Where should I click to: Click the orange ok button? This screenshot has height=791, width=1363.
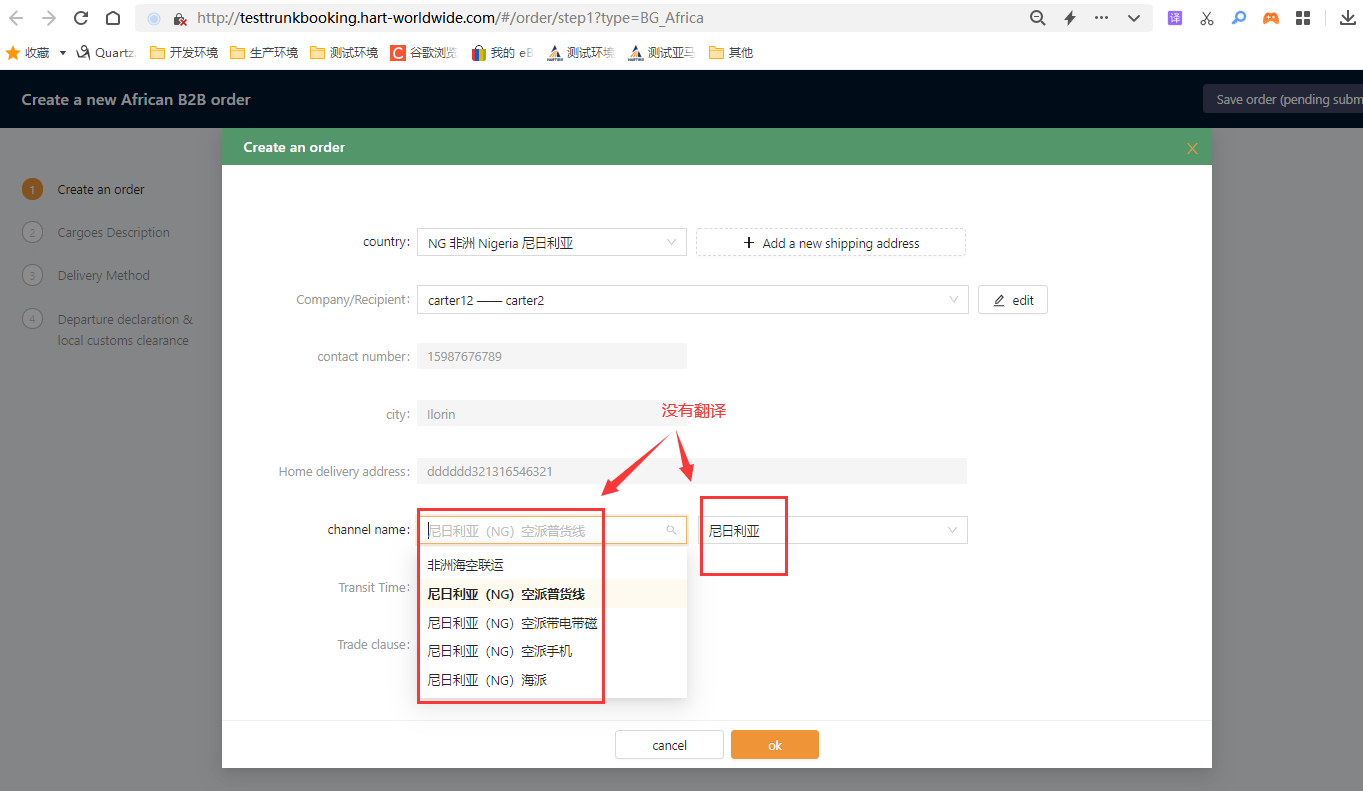point(774,745)
